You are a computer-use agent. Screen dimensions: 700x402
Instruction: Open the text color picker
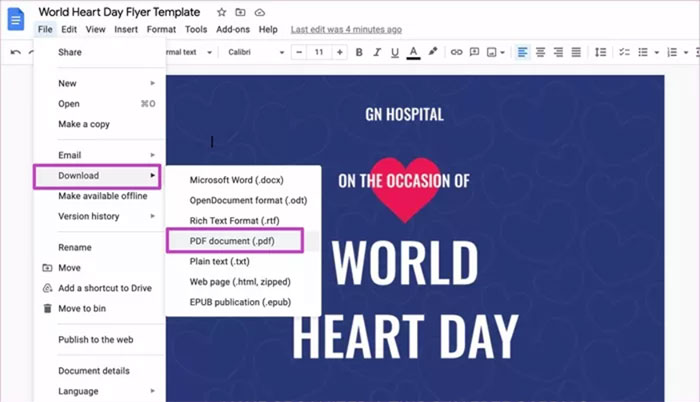coord(413,52)
